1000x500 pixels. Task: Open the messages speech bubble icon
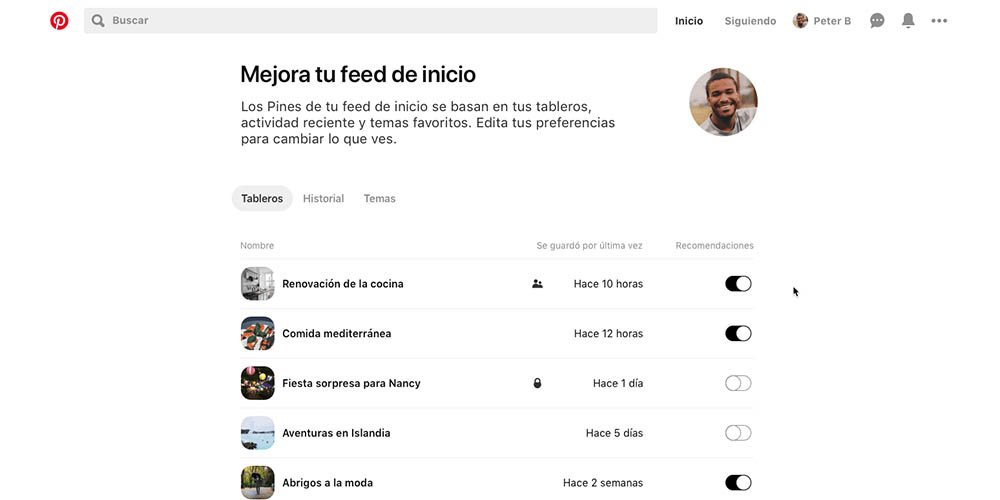(878, 21)
